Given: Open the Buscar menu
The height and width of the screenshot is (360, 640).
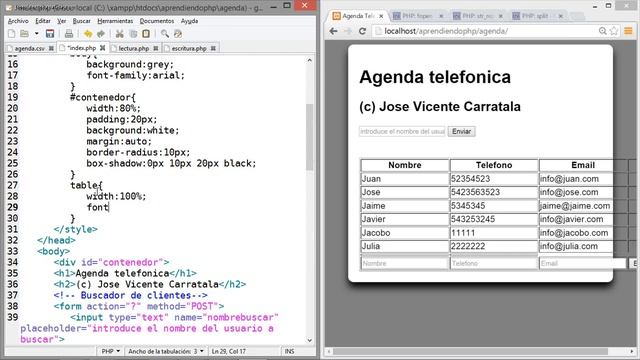Looking at the screenshot, I should click(82, 21).
